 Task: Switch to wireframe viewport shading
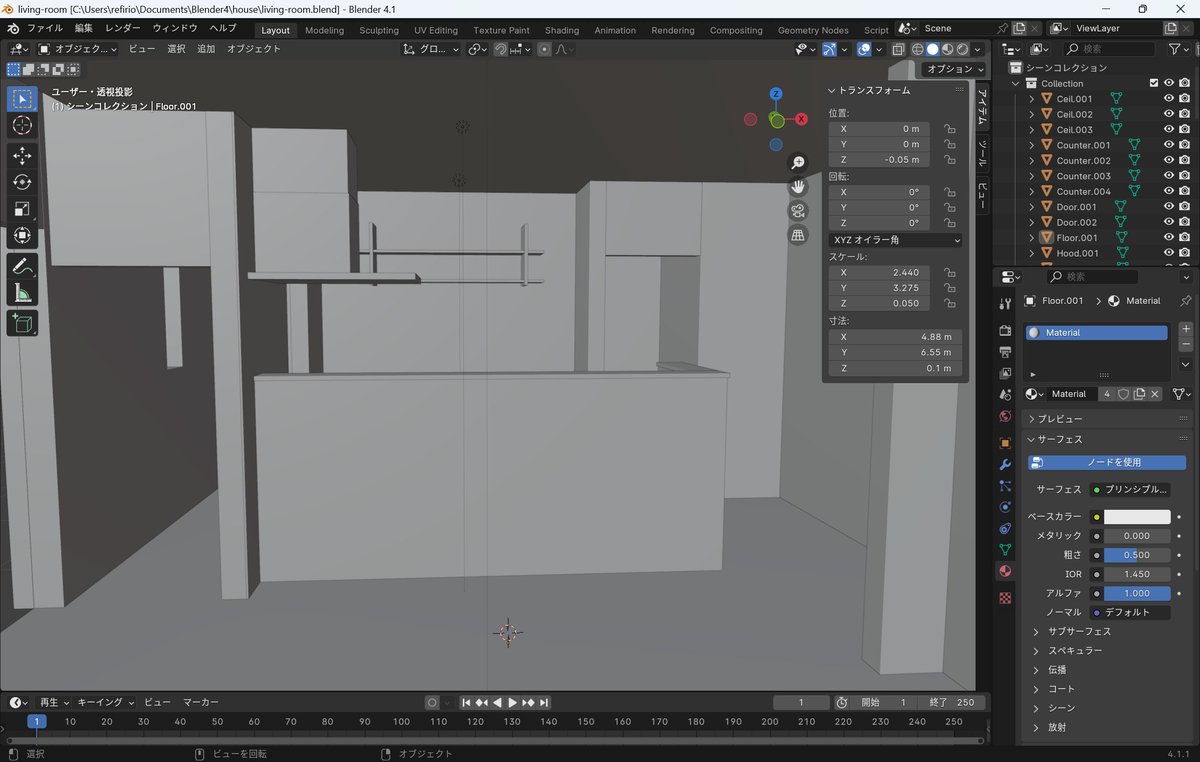[917, 49]
